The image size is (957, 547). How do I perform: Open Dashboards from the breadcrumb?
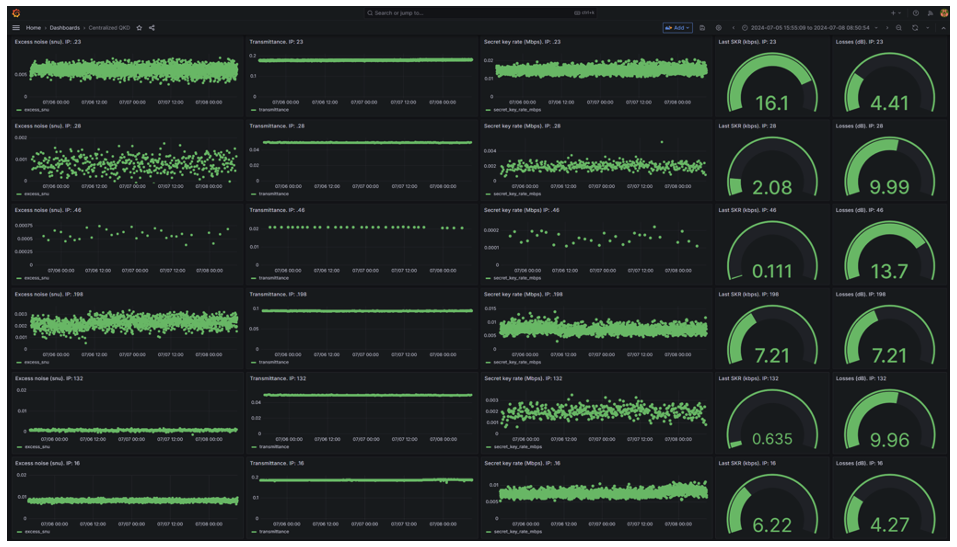click(66, 28)
